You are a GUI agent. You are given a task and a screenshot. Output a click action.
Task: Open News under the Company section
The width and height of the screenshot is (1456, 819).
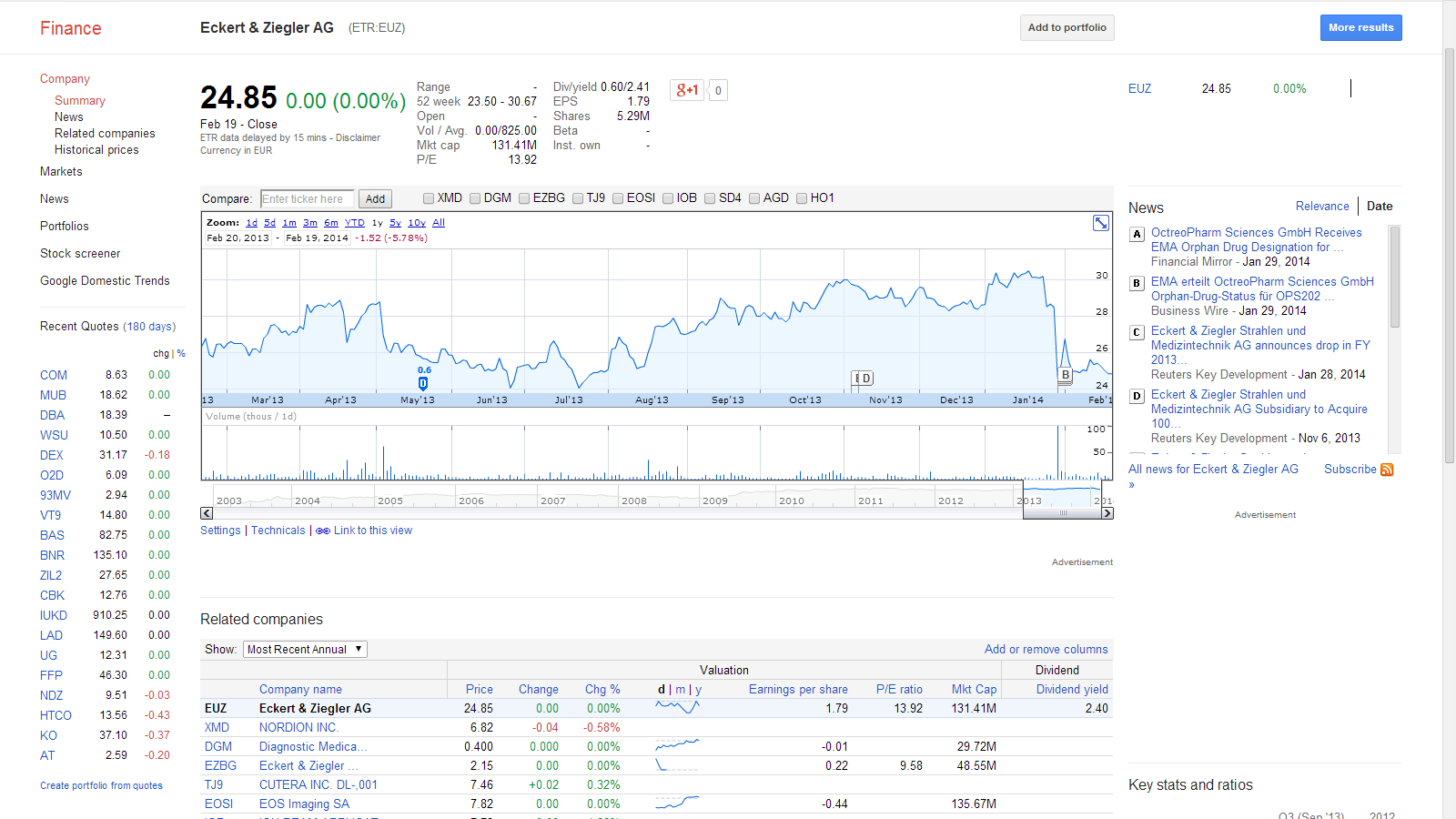[69, 117]
